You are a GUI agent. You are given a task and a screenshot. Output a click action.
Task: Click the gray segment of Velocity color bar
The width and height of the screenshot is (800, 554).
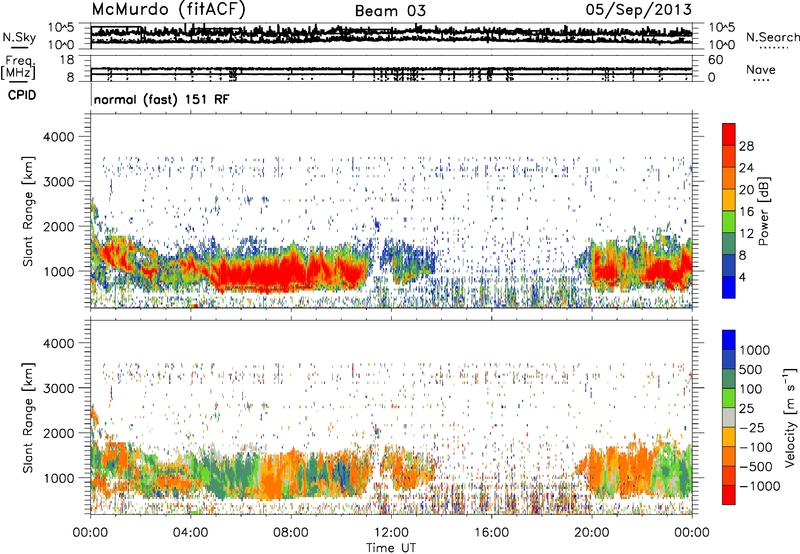[729, 418]
